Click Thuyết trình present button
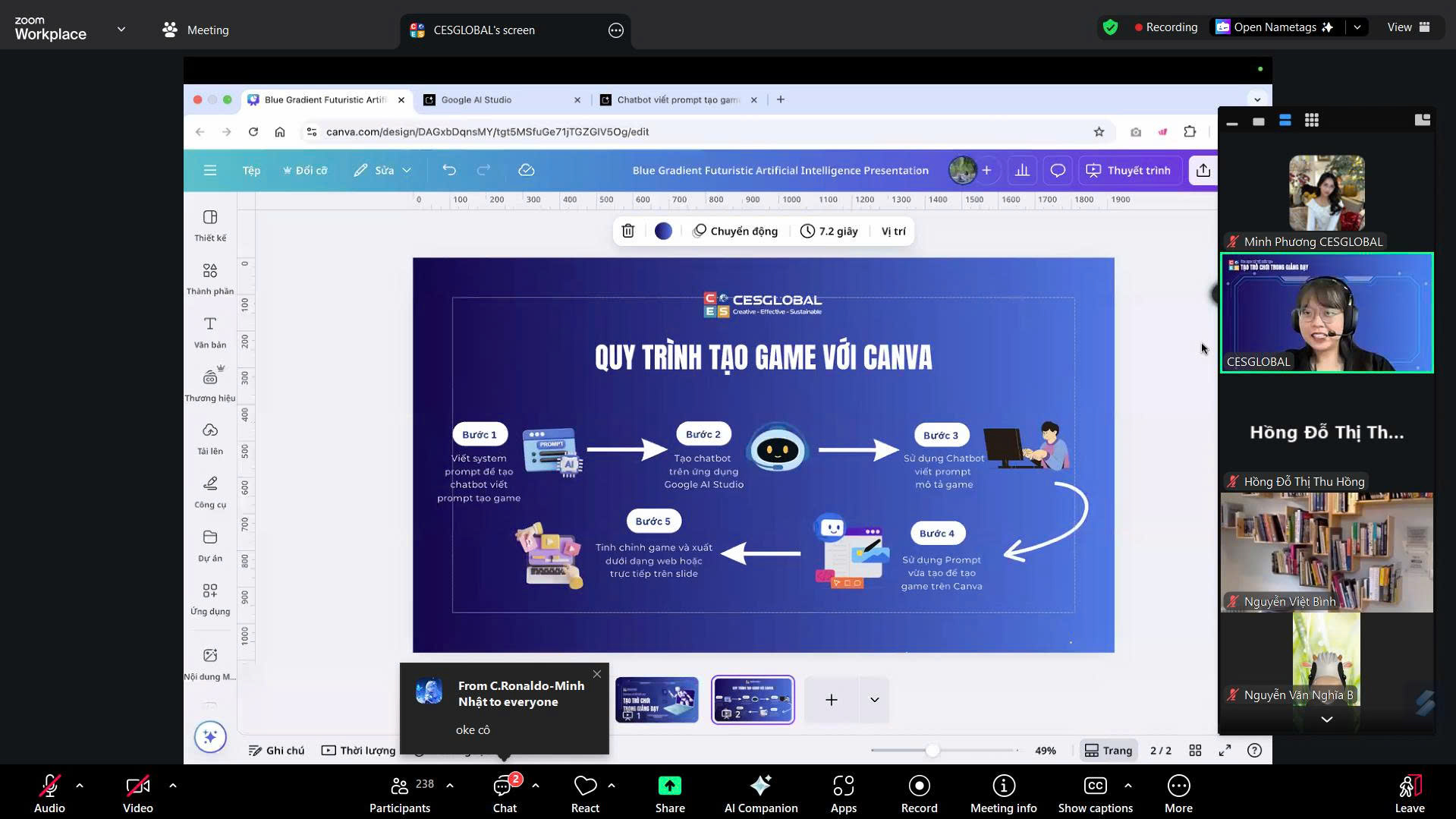The width and height of the screenshot is (1456, 819). (x=1129, y=170)
